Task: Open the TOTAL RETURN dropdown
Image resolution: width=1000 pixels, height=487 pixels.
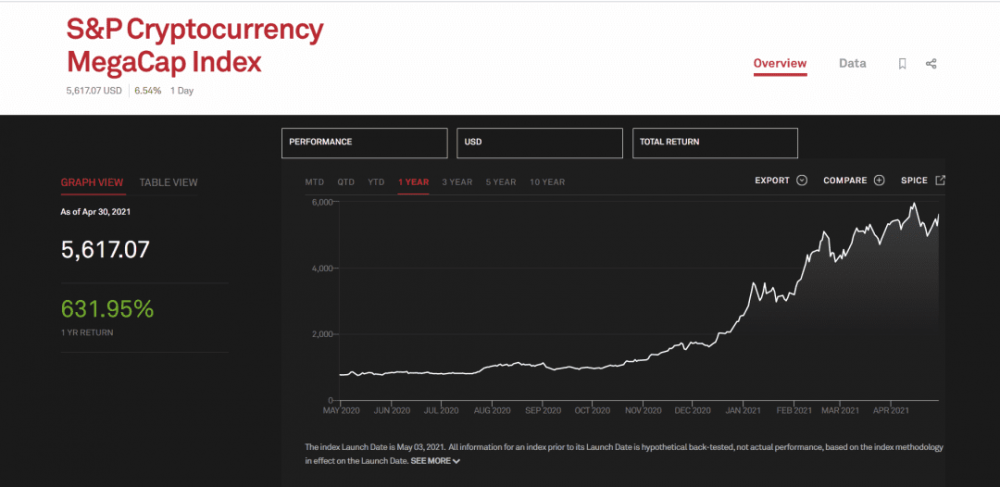Action: click(715, 143)
